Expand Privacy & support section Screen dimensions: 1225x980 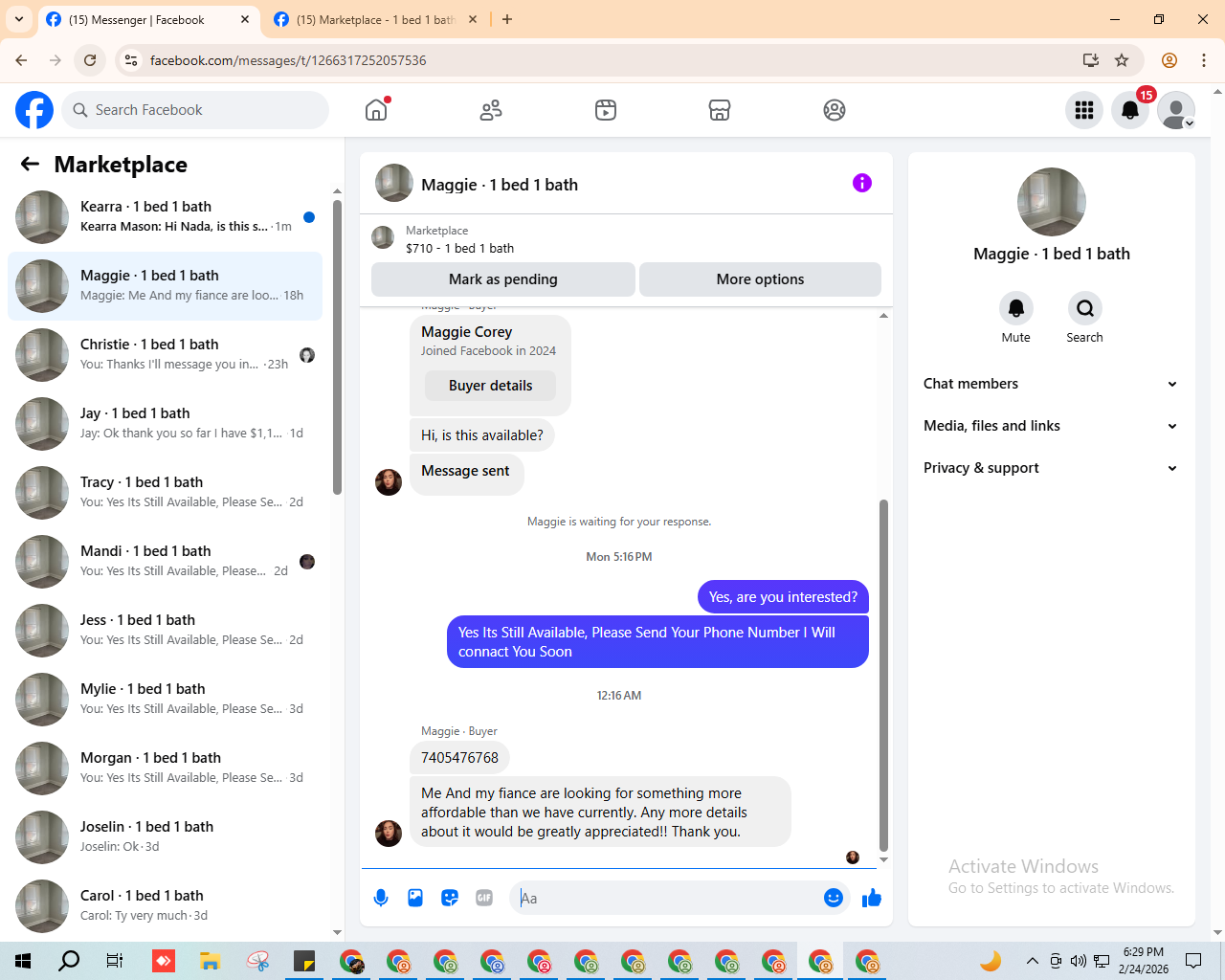coord(1051,468)
